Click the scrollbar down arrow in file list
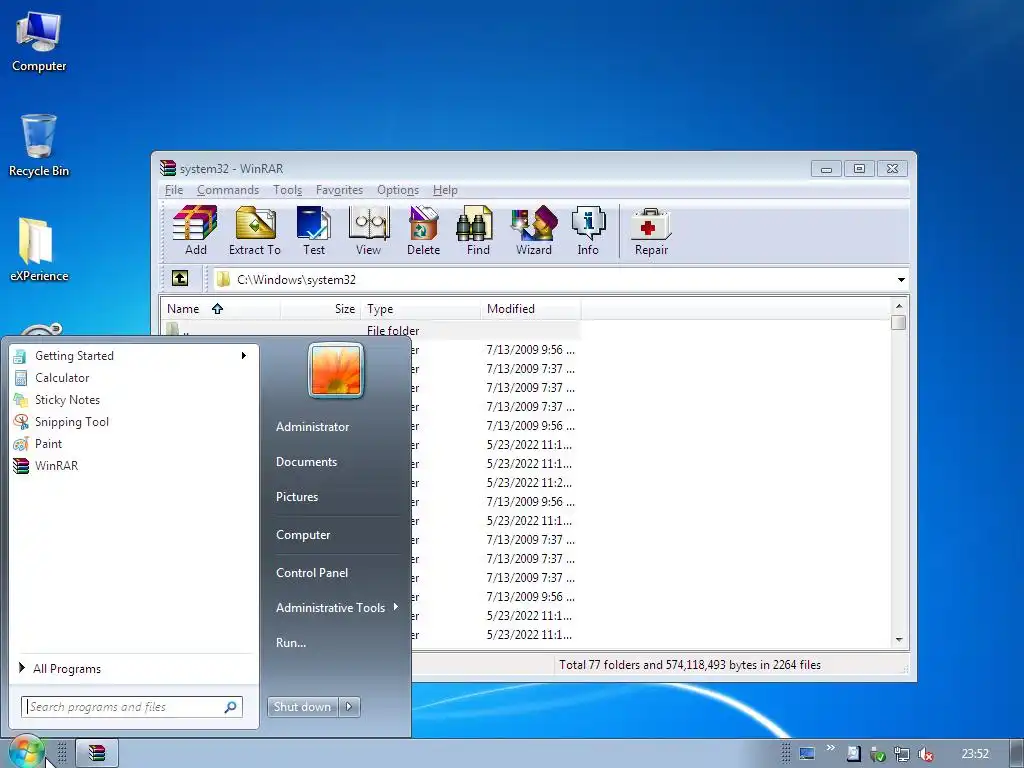 (899, 640)
